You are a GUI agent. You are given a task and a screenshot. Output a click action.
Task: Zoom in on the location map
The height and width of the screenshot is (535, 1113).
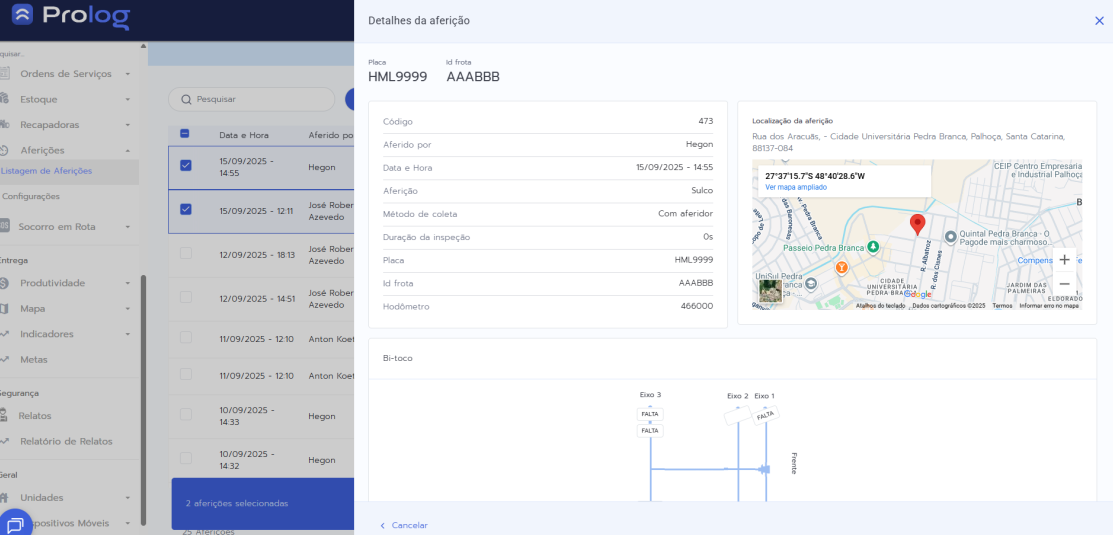(1064, 260)
